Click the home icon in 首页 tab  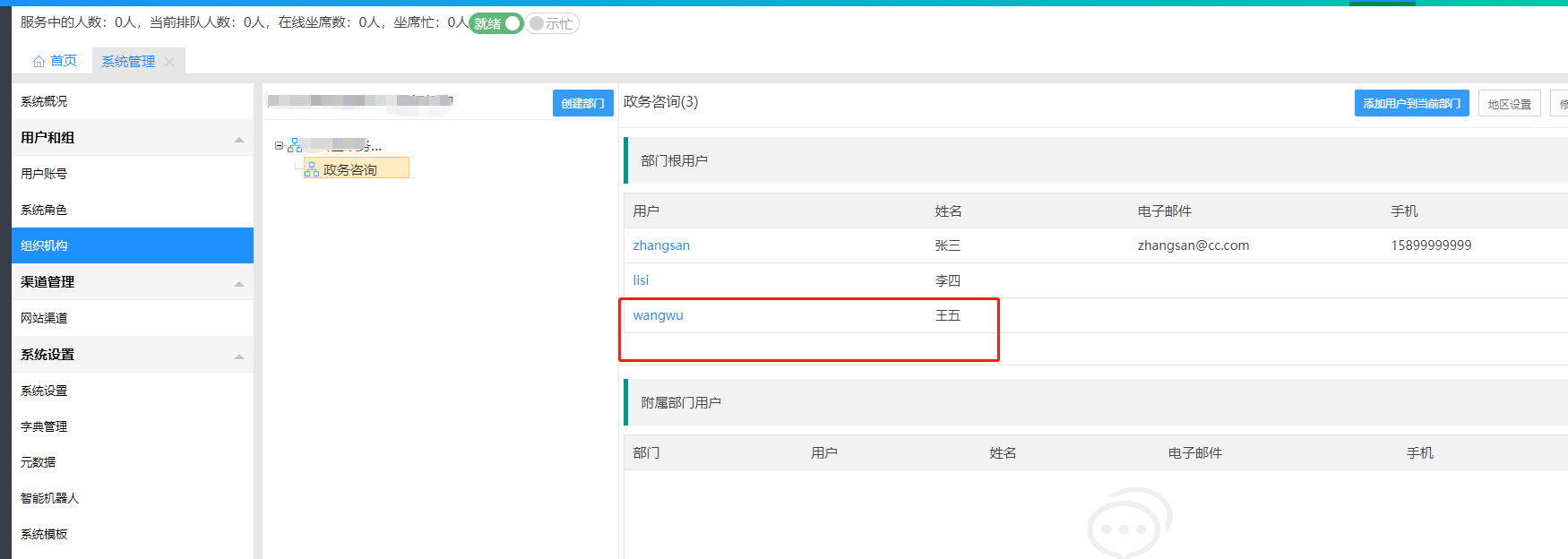pyautogui.click(x=39, y=62)
